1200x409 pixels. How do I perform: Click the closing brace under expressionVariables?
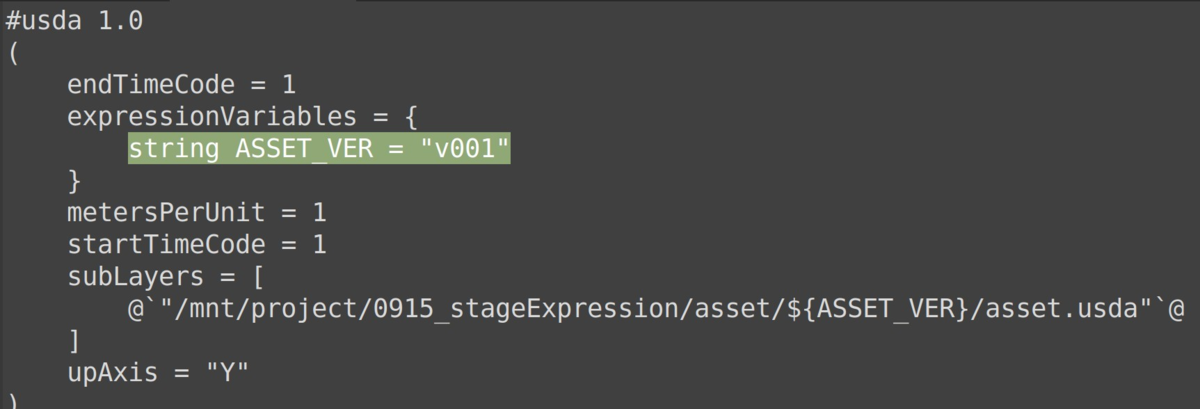click(73, 181)
